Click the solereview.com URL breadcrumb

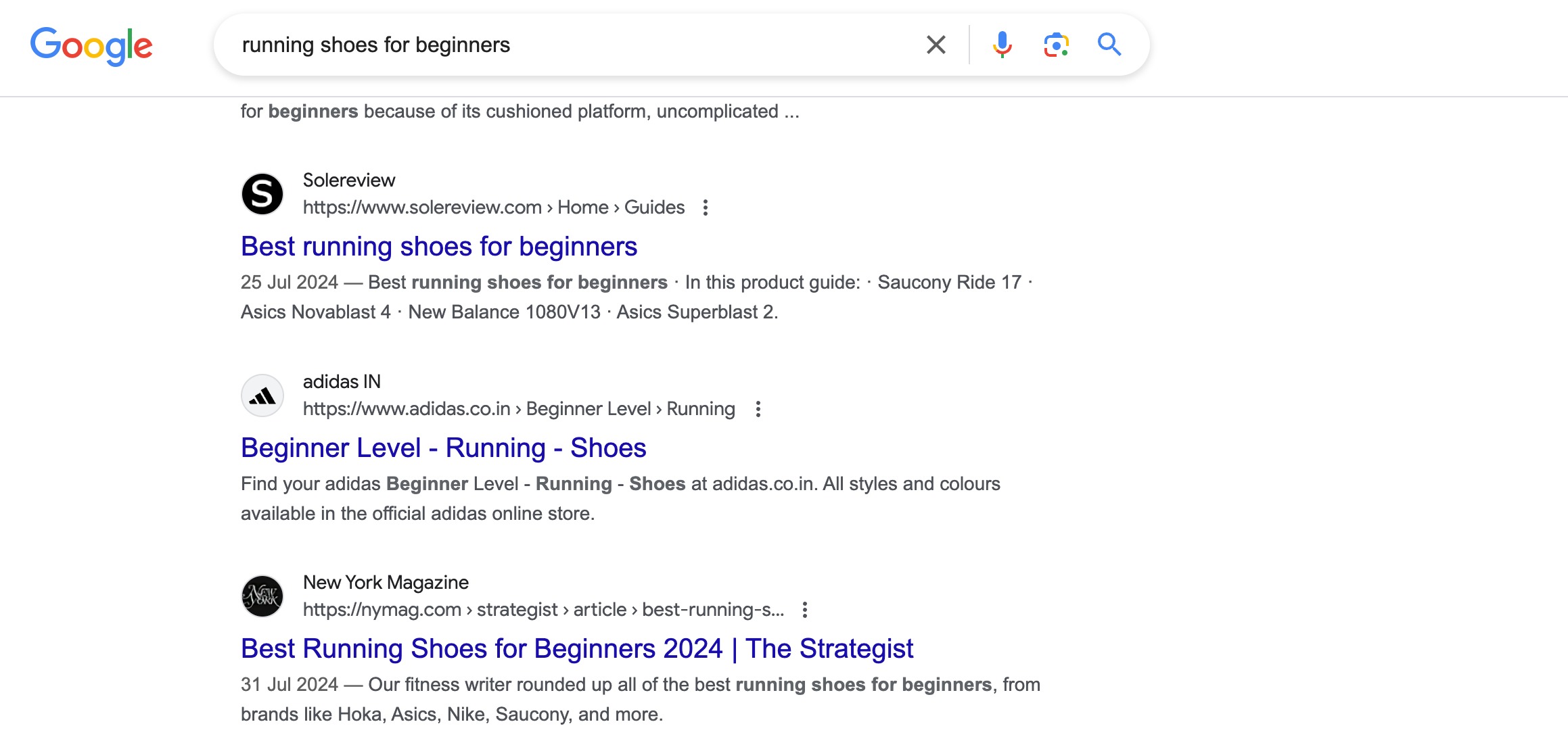tap(494, 208)
